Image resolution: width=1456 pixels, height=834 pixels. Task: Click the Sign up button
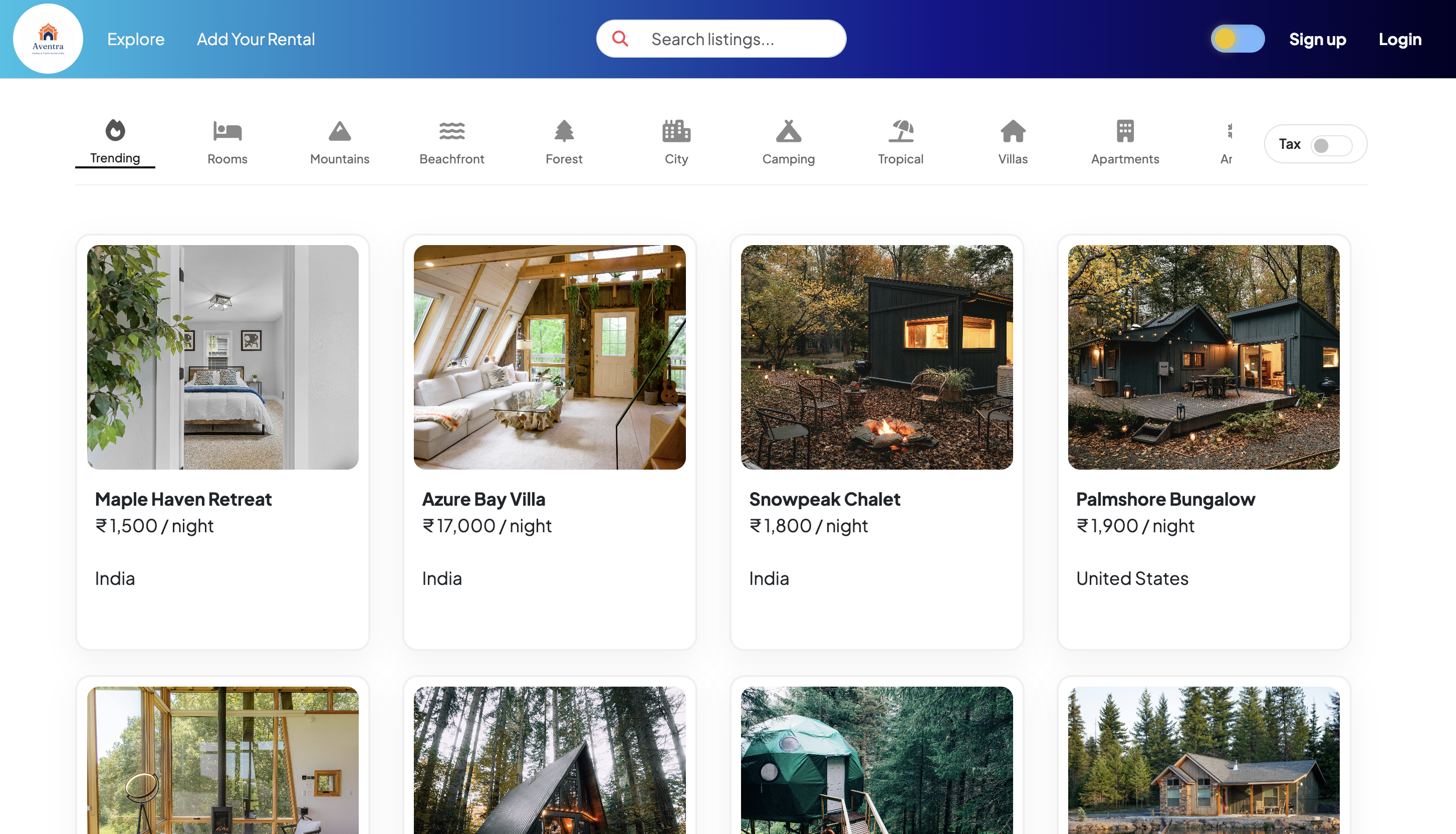pos(1317,39)
